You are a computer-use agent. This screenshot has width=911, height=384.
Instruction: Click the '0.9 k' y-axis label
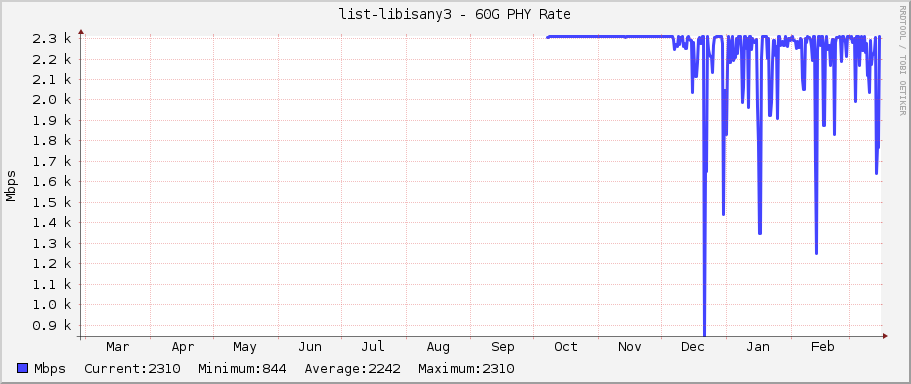coord(53,325)
